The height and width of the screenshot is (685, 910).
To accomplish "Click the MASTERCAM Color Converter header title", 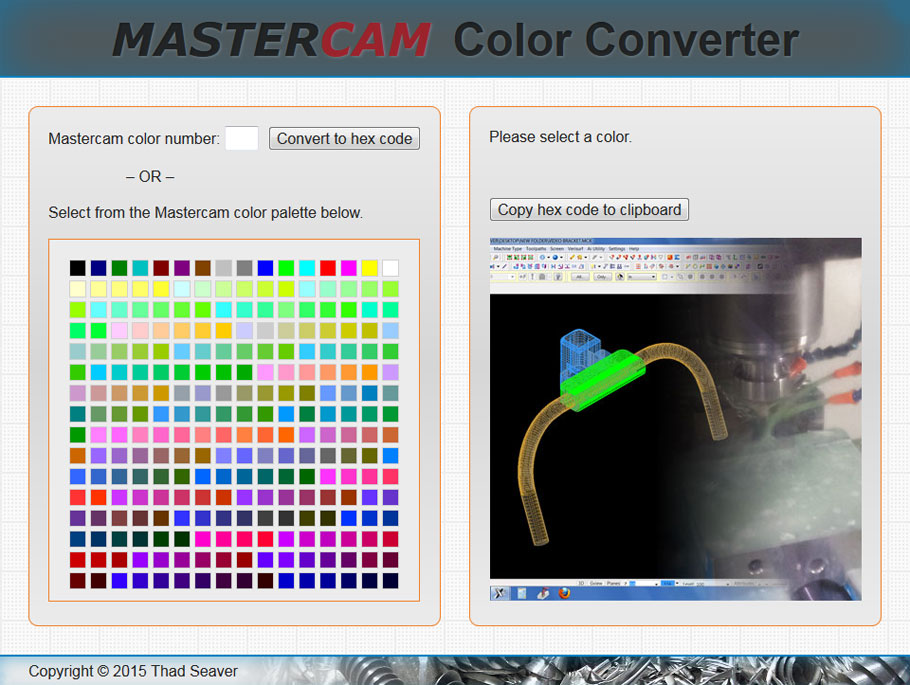I will [456, 39].
